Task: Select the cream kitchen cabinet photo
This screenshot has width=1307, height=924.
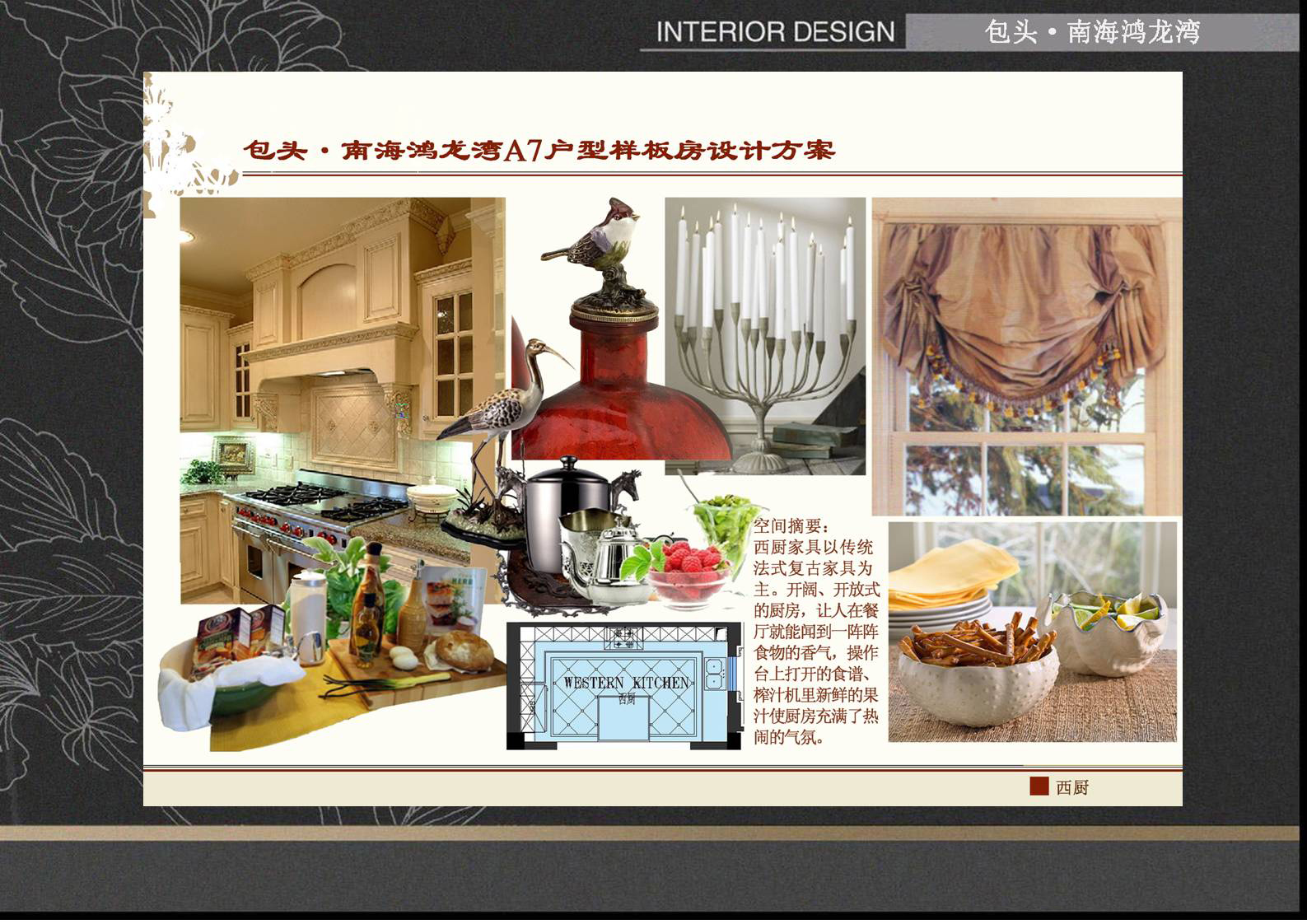Action: pyautogui.click(x=343, y=400)
